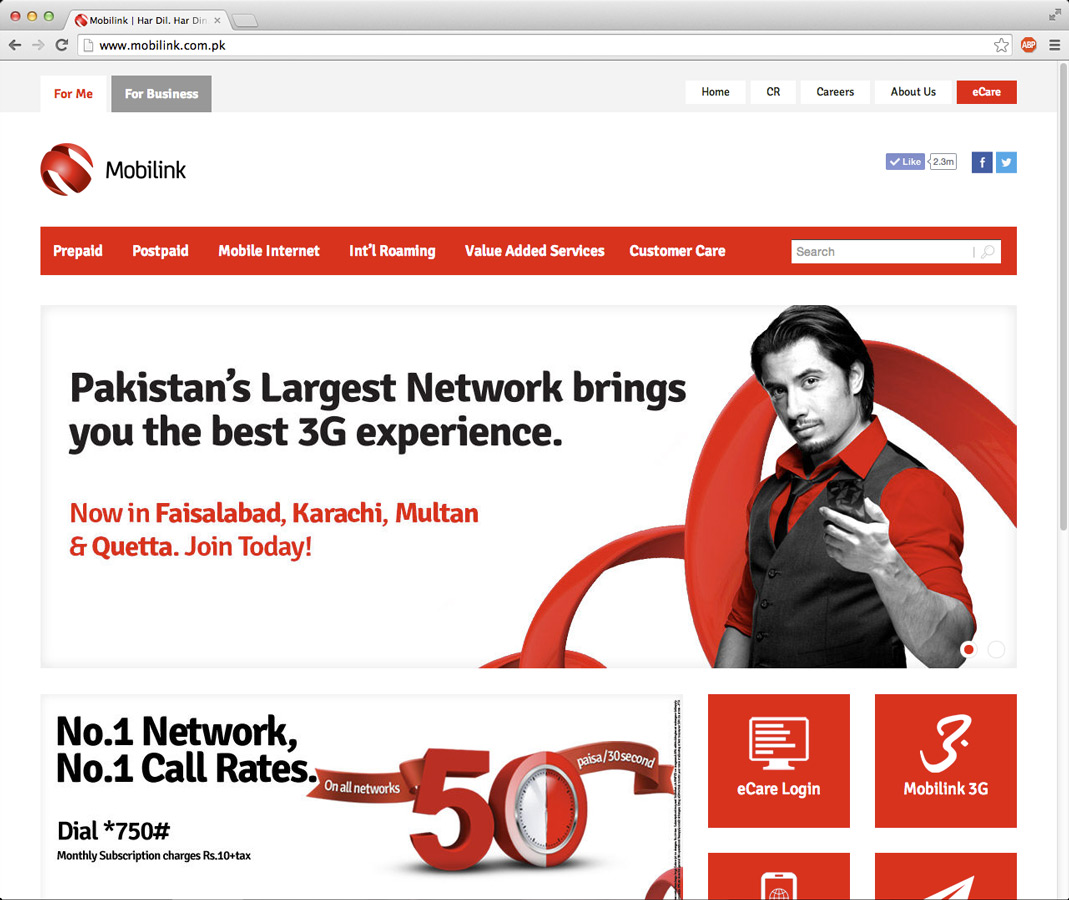The image size is (1069, 900).
Task: Go to the Home link
Action: coord(715,92)
